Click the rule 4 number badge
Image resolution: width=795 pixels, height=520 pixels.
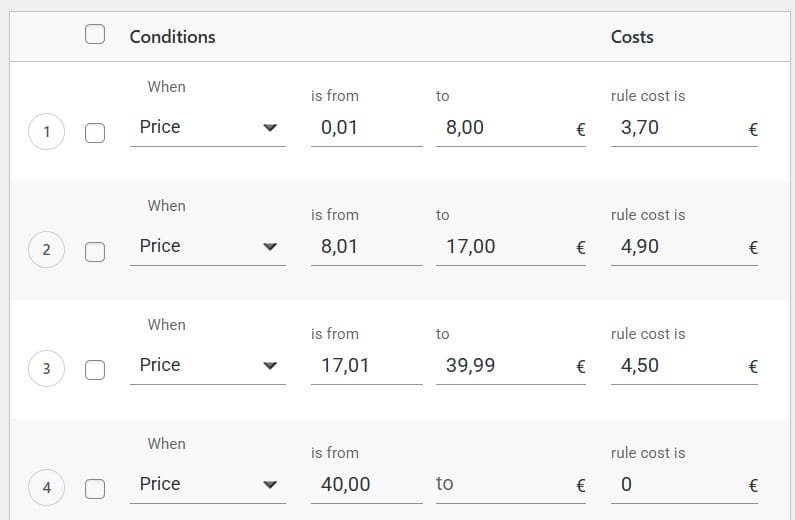46,488
